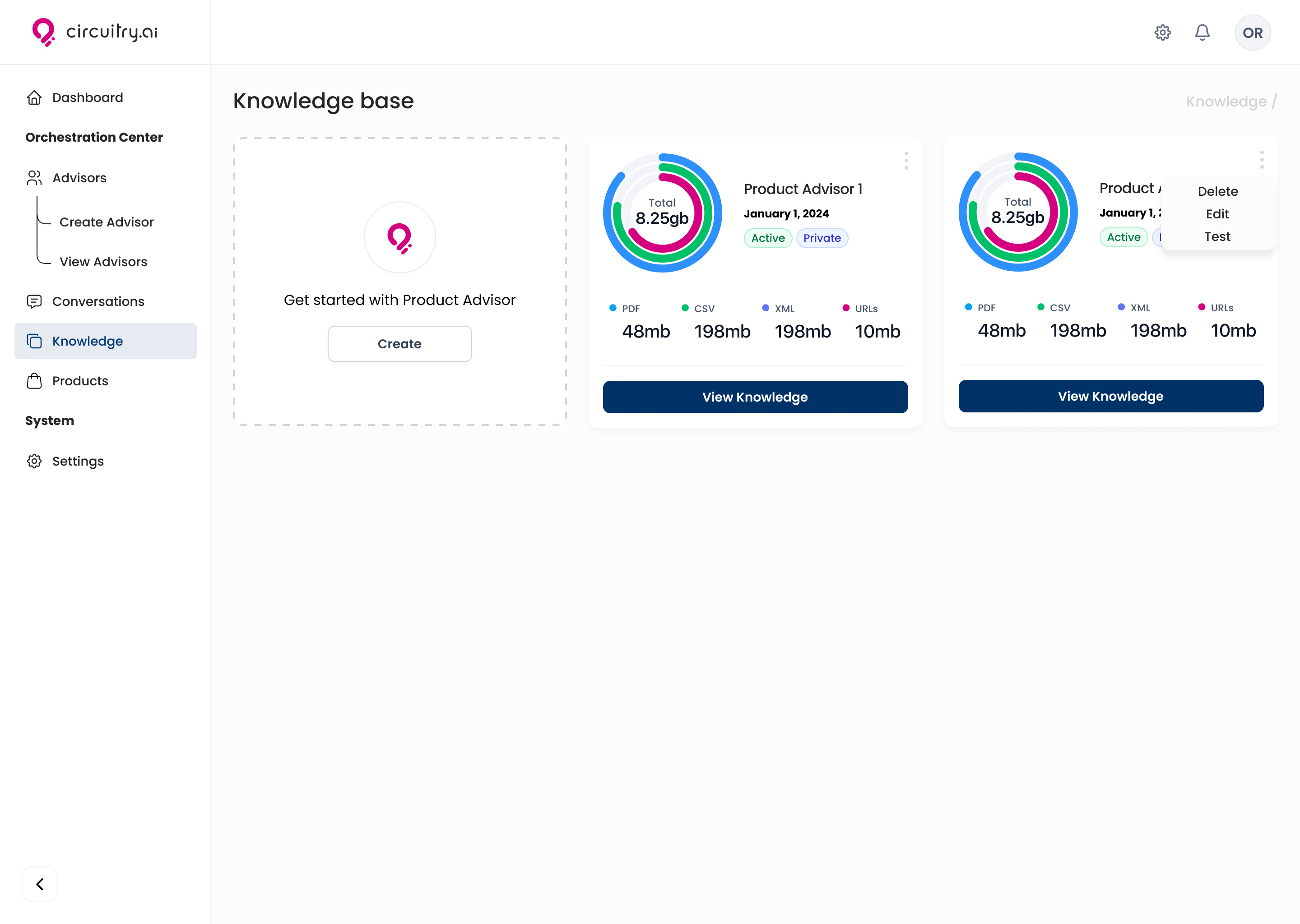Screen dimensions: 1300x924
Task: Click the Total 8.25gb donut chart
Action: point(662,213)
